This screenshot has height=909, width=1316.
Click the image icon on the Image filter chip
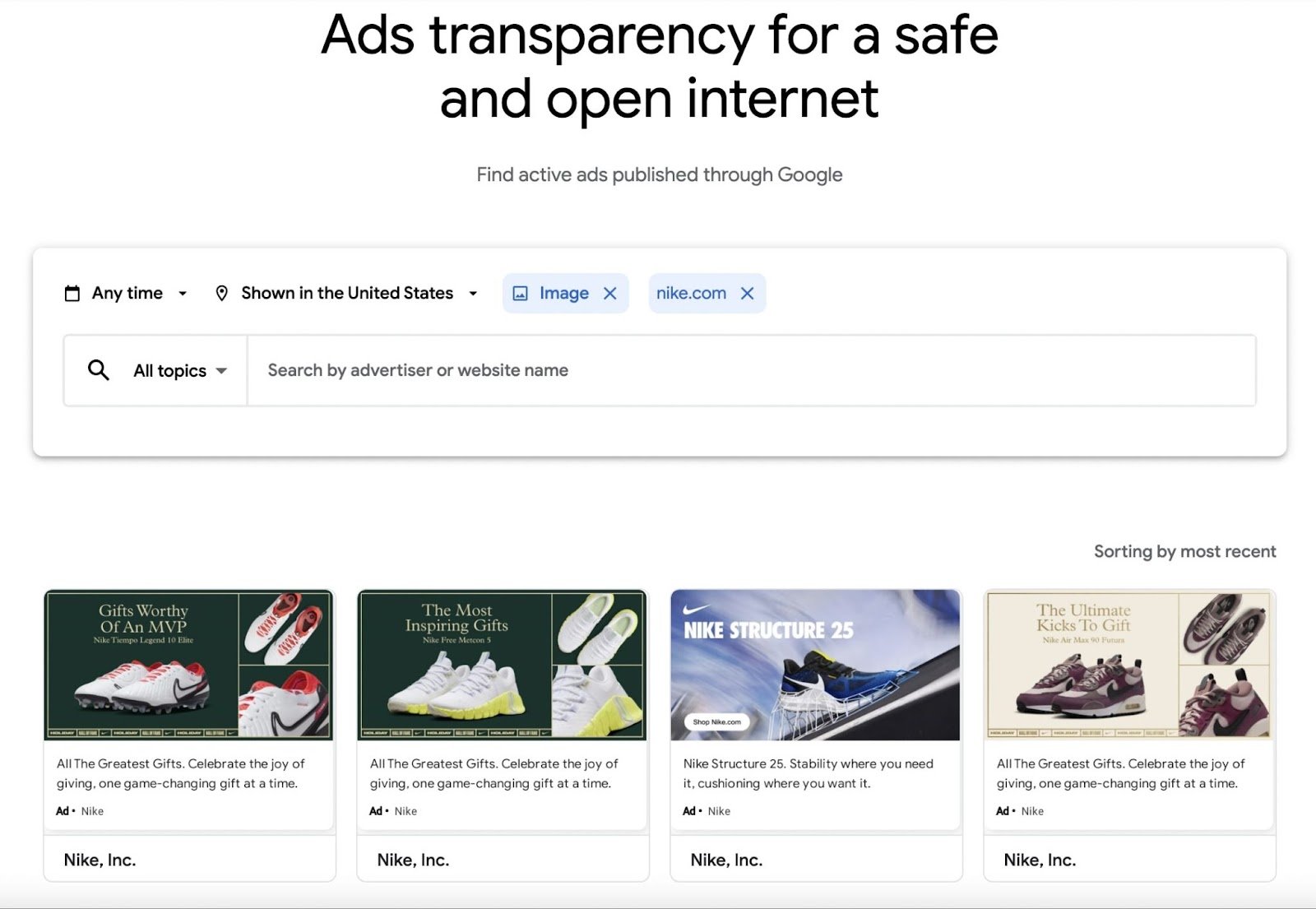point(521,293)
